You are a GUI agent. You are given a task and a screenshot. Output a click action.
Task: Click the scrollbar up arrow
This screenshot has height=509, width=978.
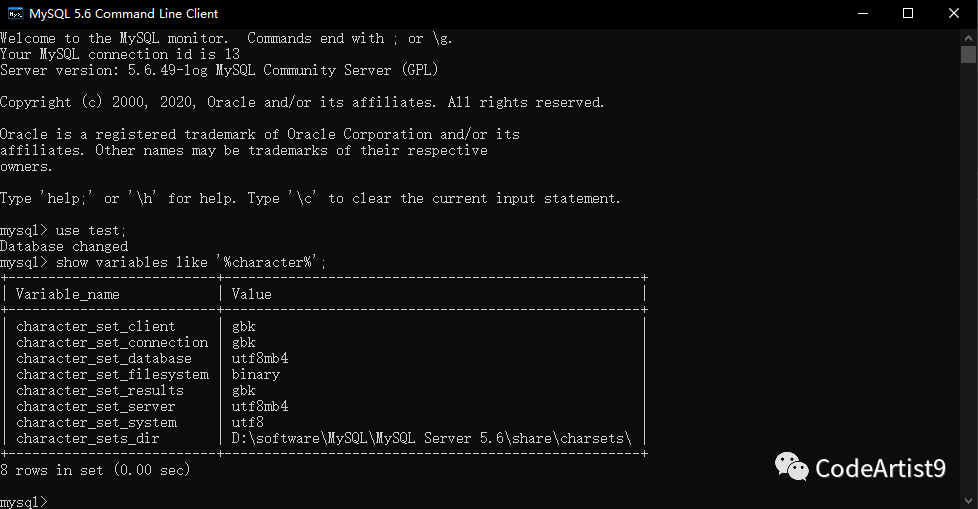[968, 37]
